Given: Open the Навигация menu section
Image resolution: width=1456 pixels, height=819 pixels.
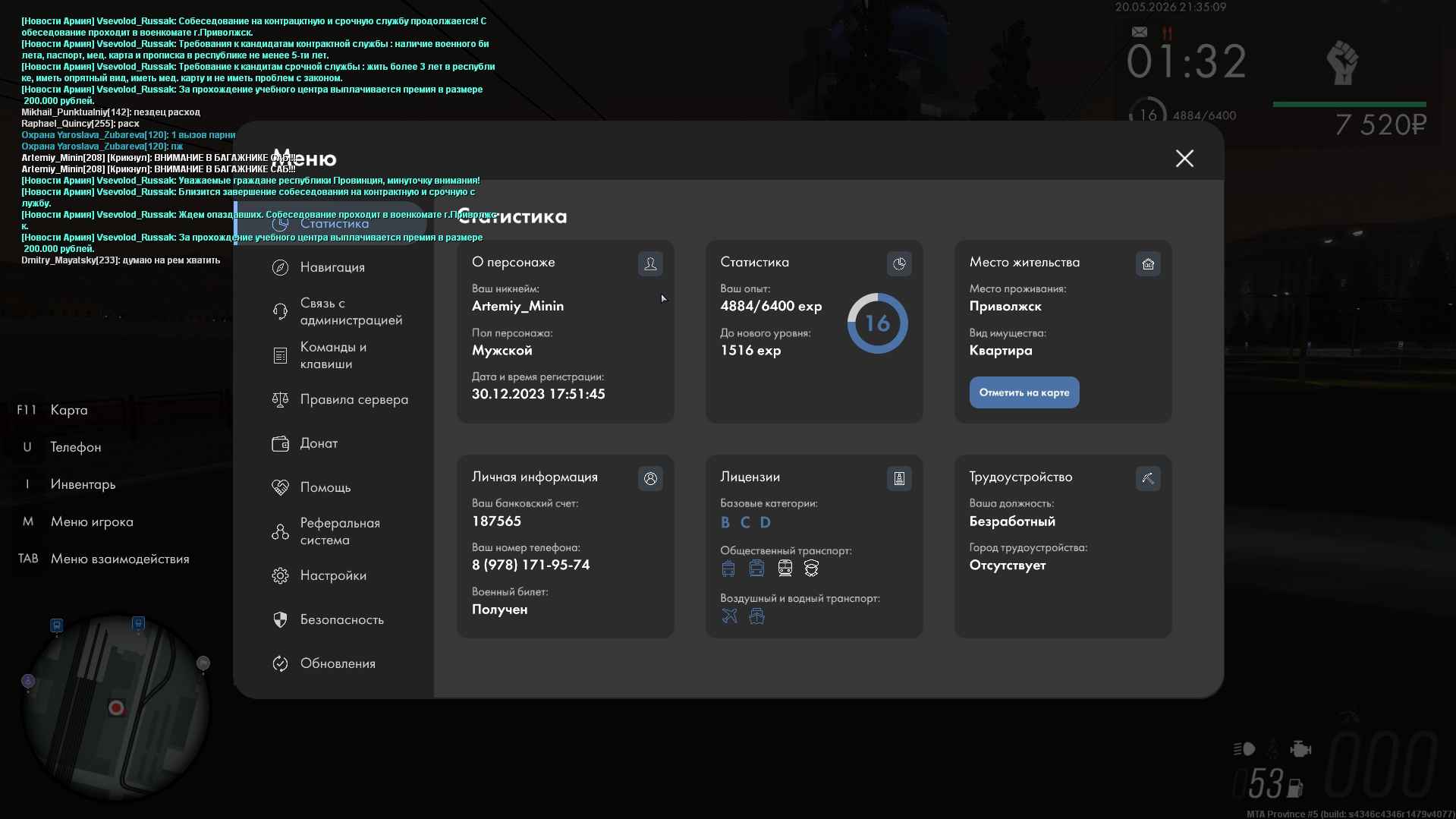Looking at the screenshot, I should click(x=332, y=267).
